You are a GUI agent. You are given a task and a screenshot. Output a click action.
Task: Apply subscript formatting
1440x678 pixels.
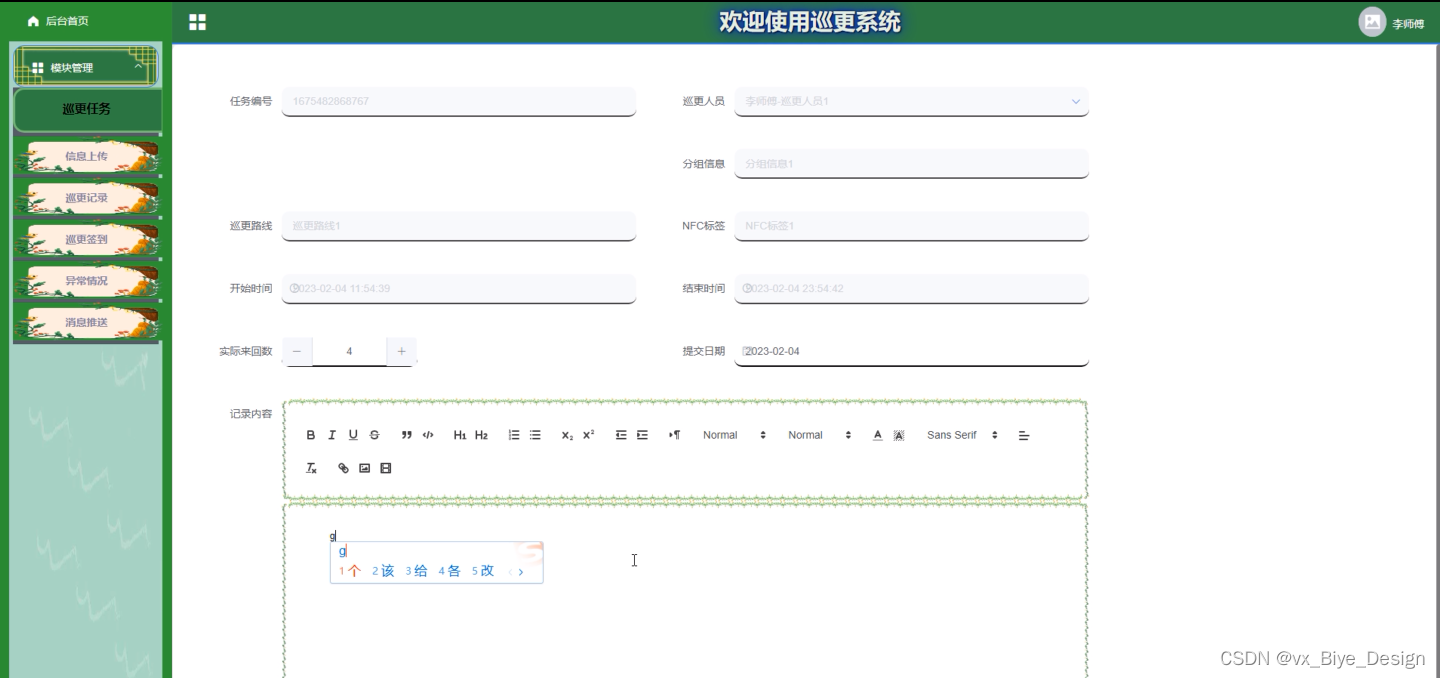point(567,435)
